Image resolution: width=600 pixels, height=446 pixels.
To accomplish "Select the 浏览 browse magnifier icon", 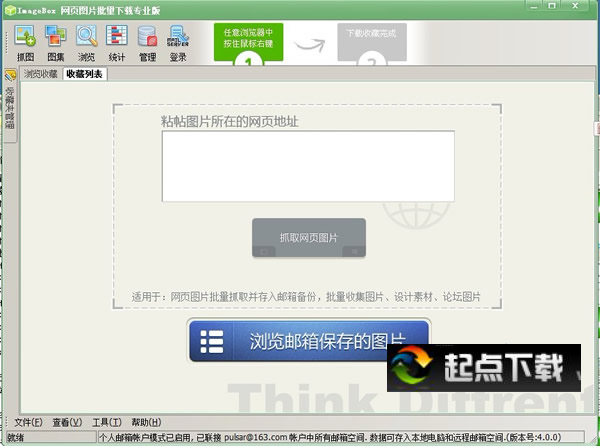I will point(86,43).
